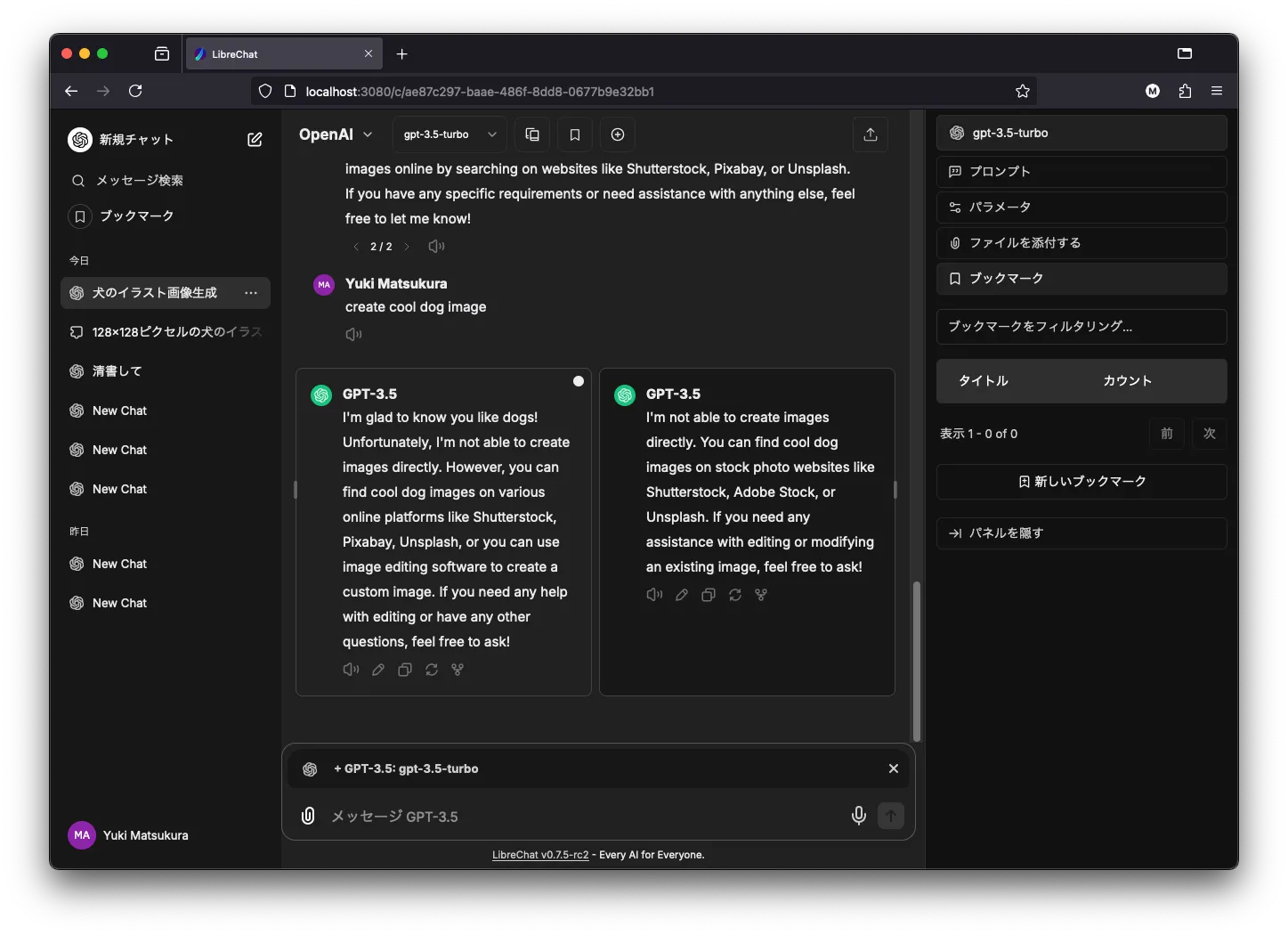Regenerate the left GPT-3.5 response
Screen dimensions: 1288x935
432,670
